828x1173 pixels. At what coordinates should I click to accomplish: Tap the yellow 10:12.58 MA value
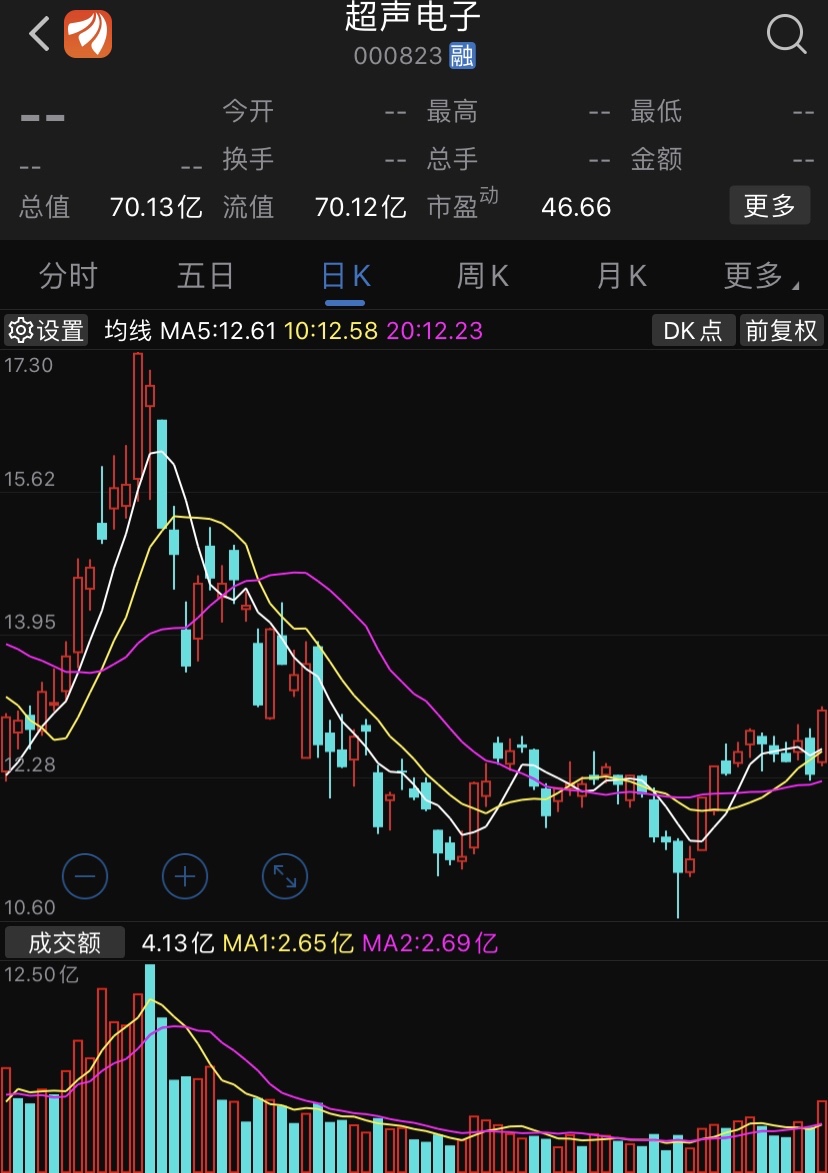click(331, 330)
